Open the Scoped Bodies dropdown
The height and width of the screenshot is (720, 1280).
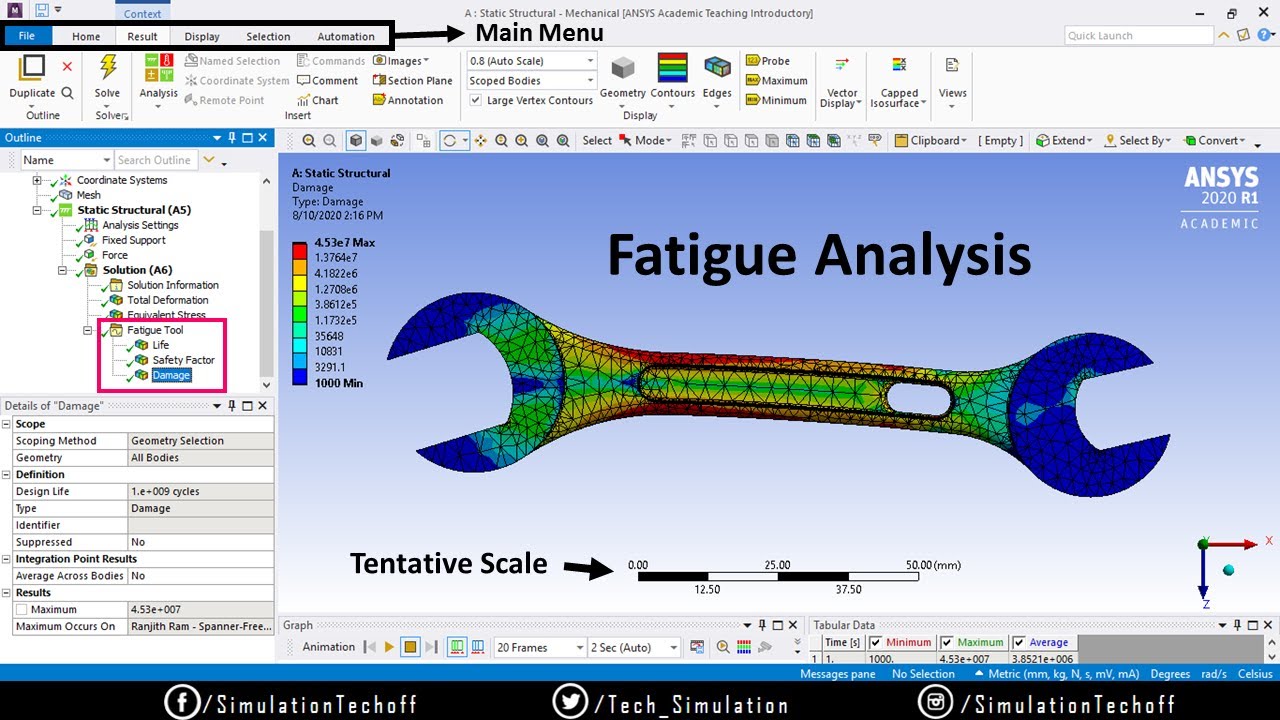click(x=532, y=81)
